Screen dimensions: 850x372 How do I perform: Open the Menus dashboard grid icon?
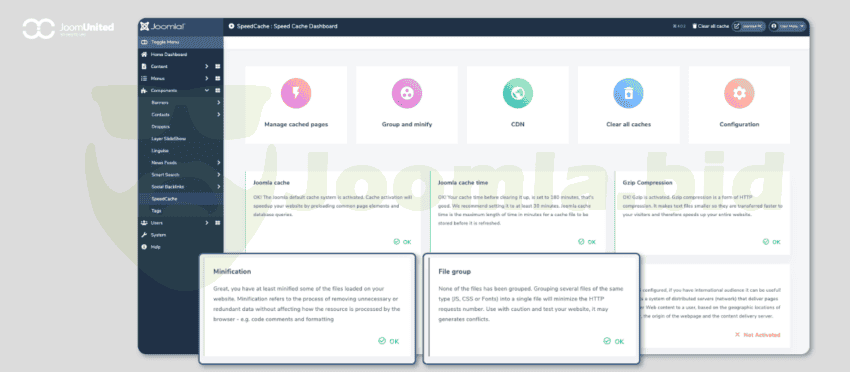tap(217, 79)
